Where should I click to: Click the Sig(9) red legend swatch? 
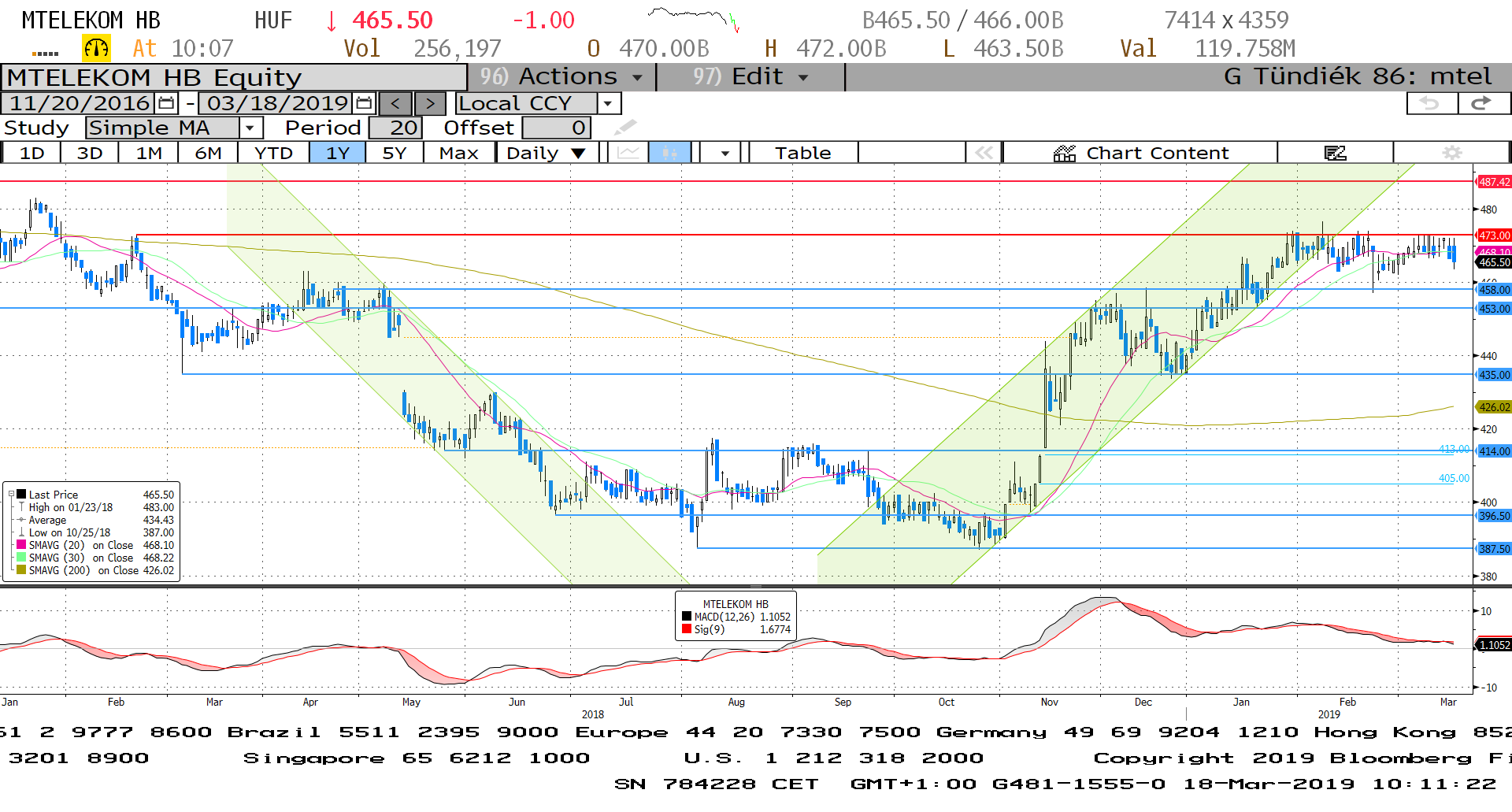click(687, 629)
